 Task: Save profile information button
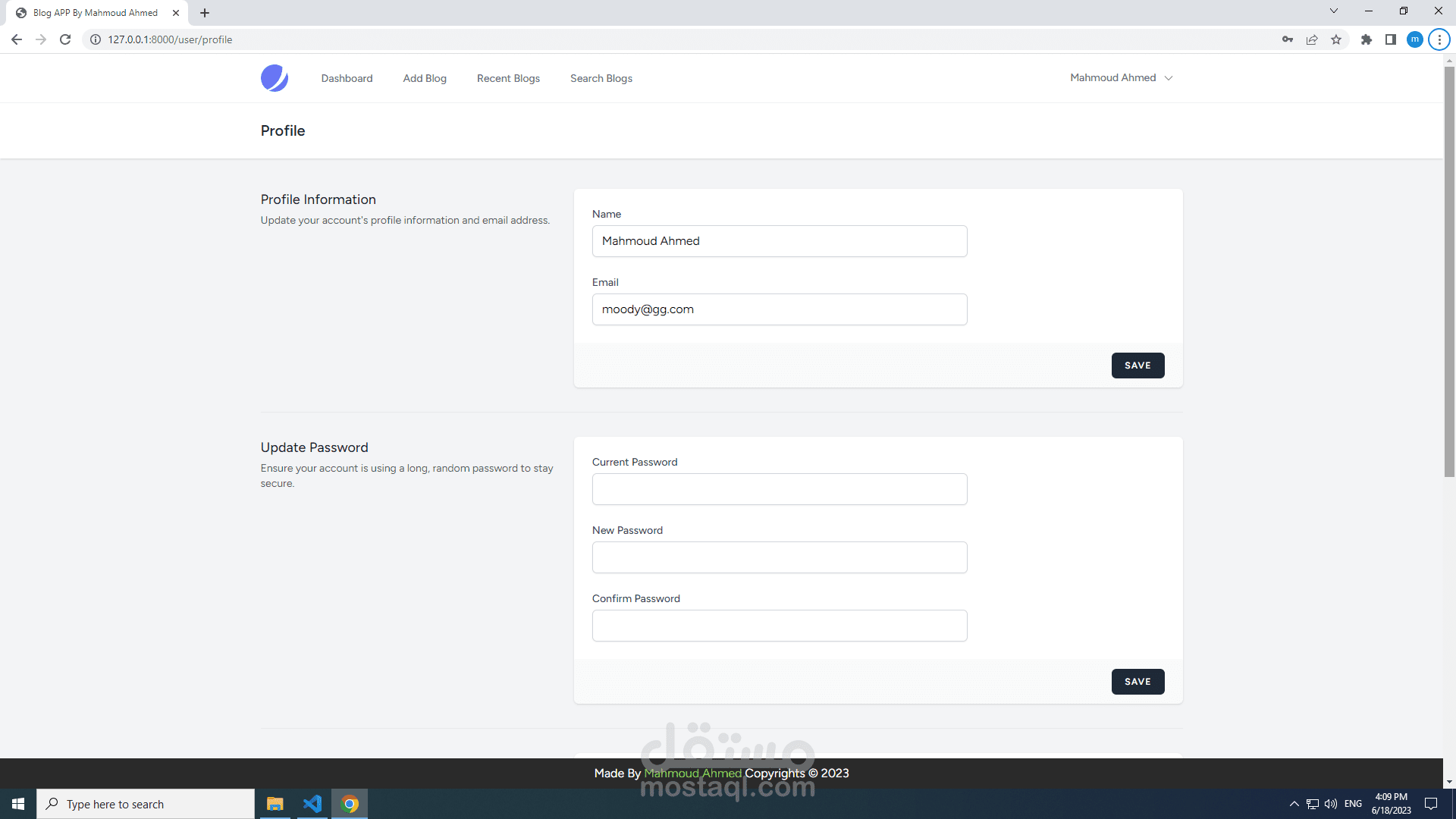click(1137, 366)
